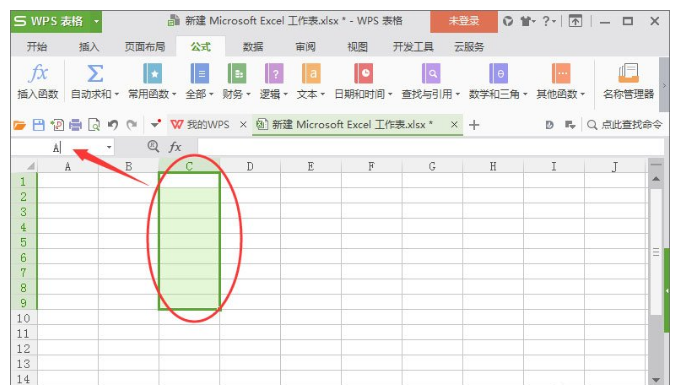Select row 13 header
Screen dimensions: 674x385
pos(24,364)
